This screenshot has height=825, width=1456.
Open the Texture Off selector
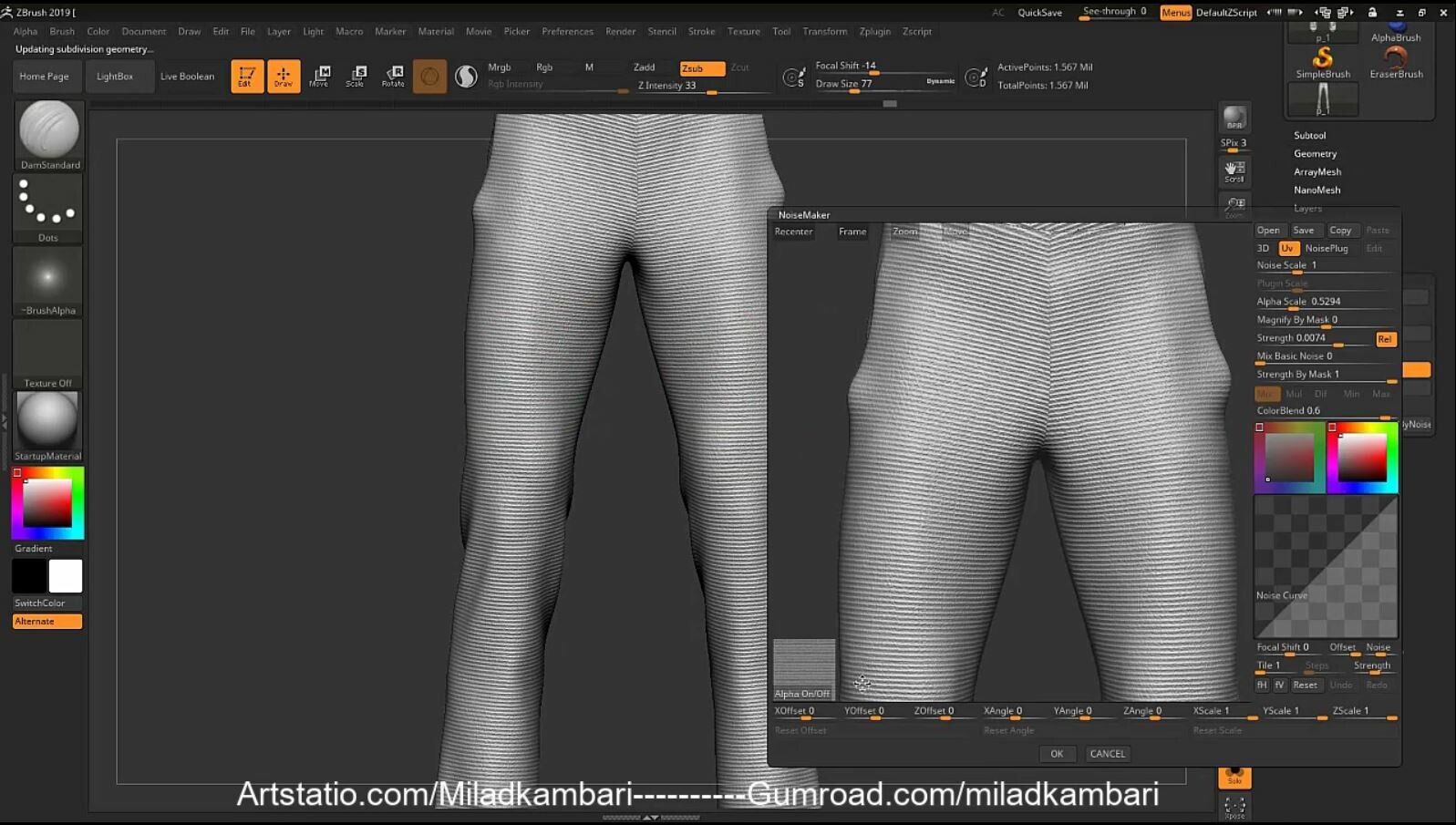[x=48, y=355]
